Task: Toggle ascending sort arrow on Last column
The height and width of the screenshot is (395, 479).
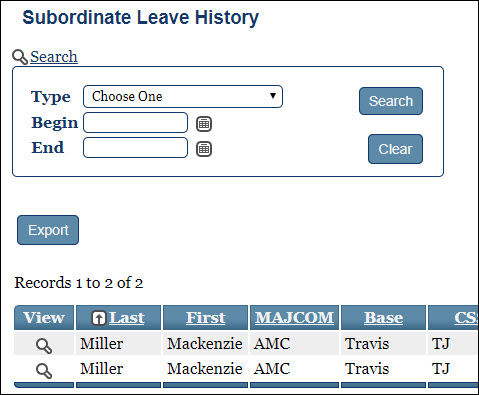Action: 99,318
